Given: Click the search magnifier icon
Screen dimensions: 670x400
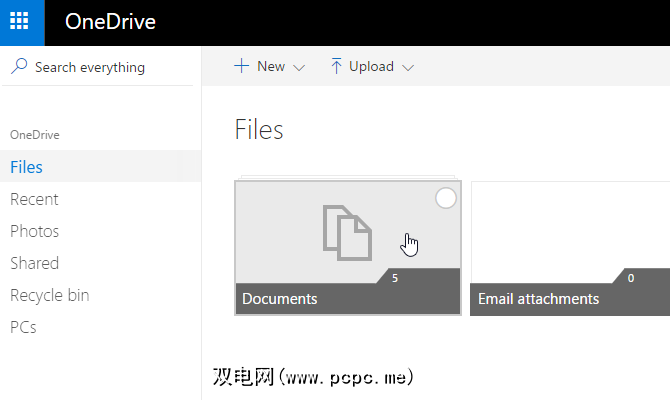Looking at the screenshot, I should (x=19, y=67).
